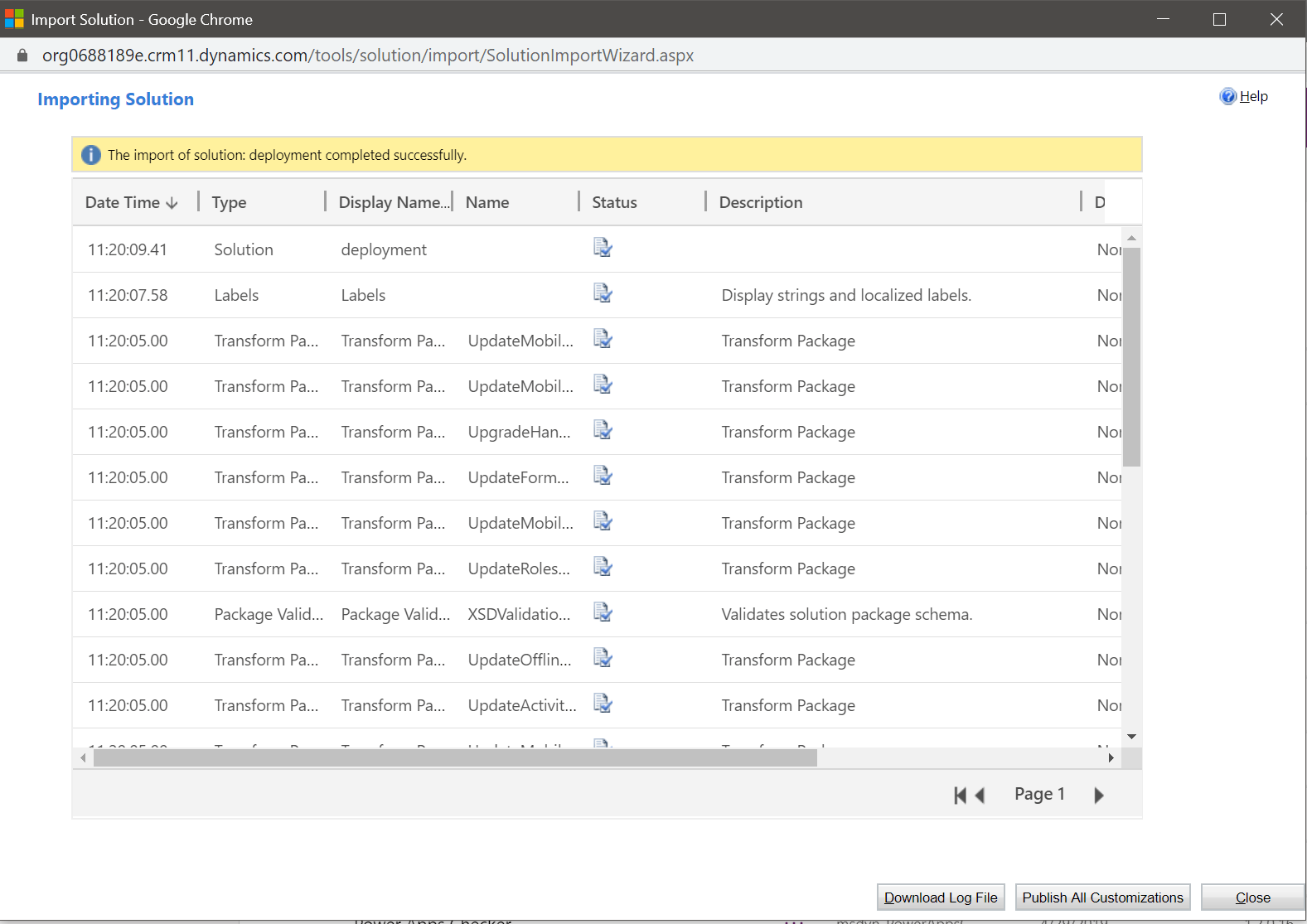Select the Labels type cell
Viewport: 1307px width, 924px height.
(x=236, y=295)
